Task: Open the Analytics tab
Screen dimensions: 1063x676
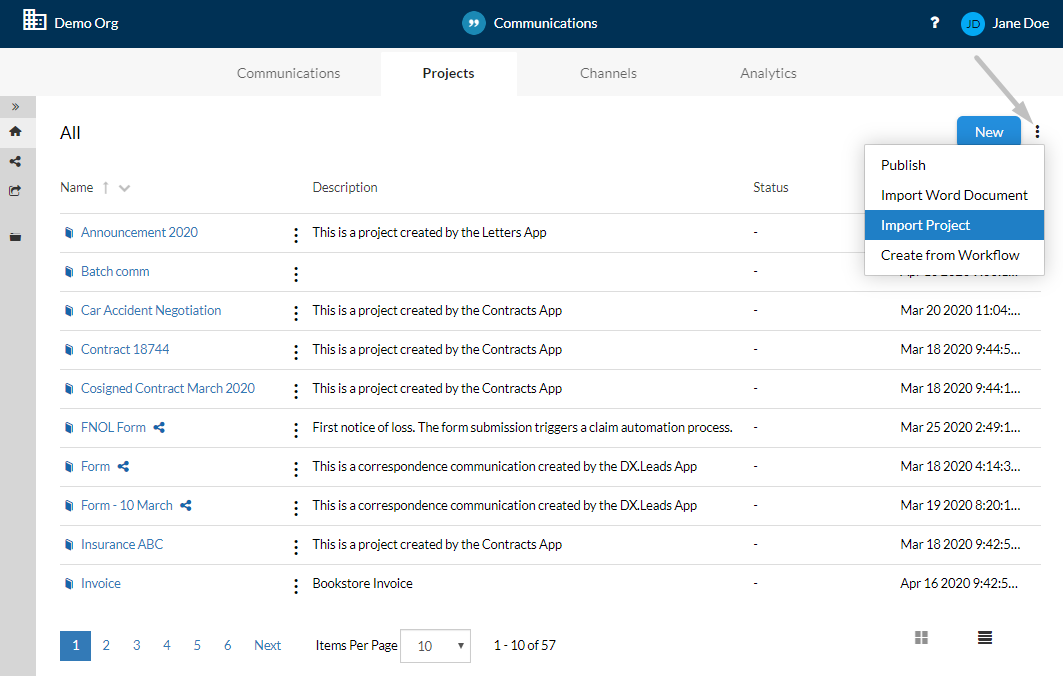Action: (x=768, y=73)
